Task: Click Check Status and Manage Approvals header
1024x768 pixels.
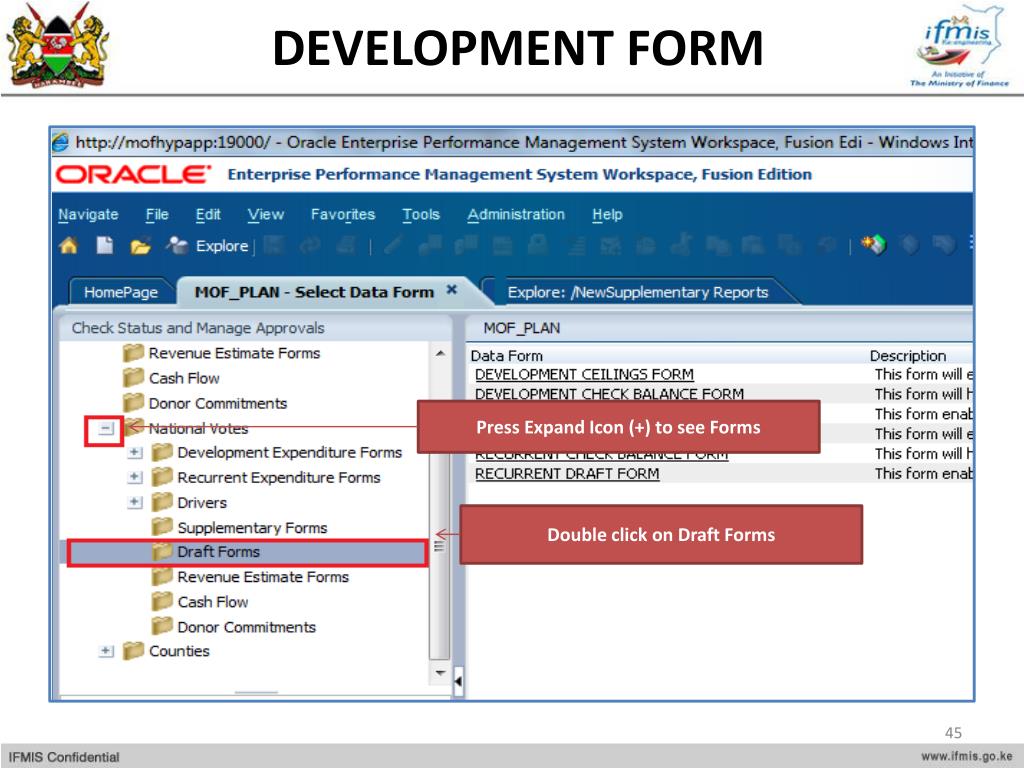Action: point(198,328)
